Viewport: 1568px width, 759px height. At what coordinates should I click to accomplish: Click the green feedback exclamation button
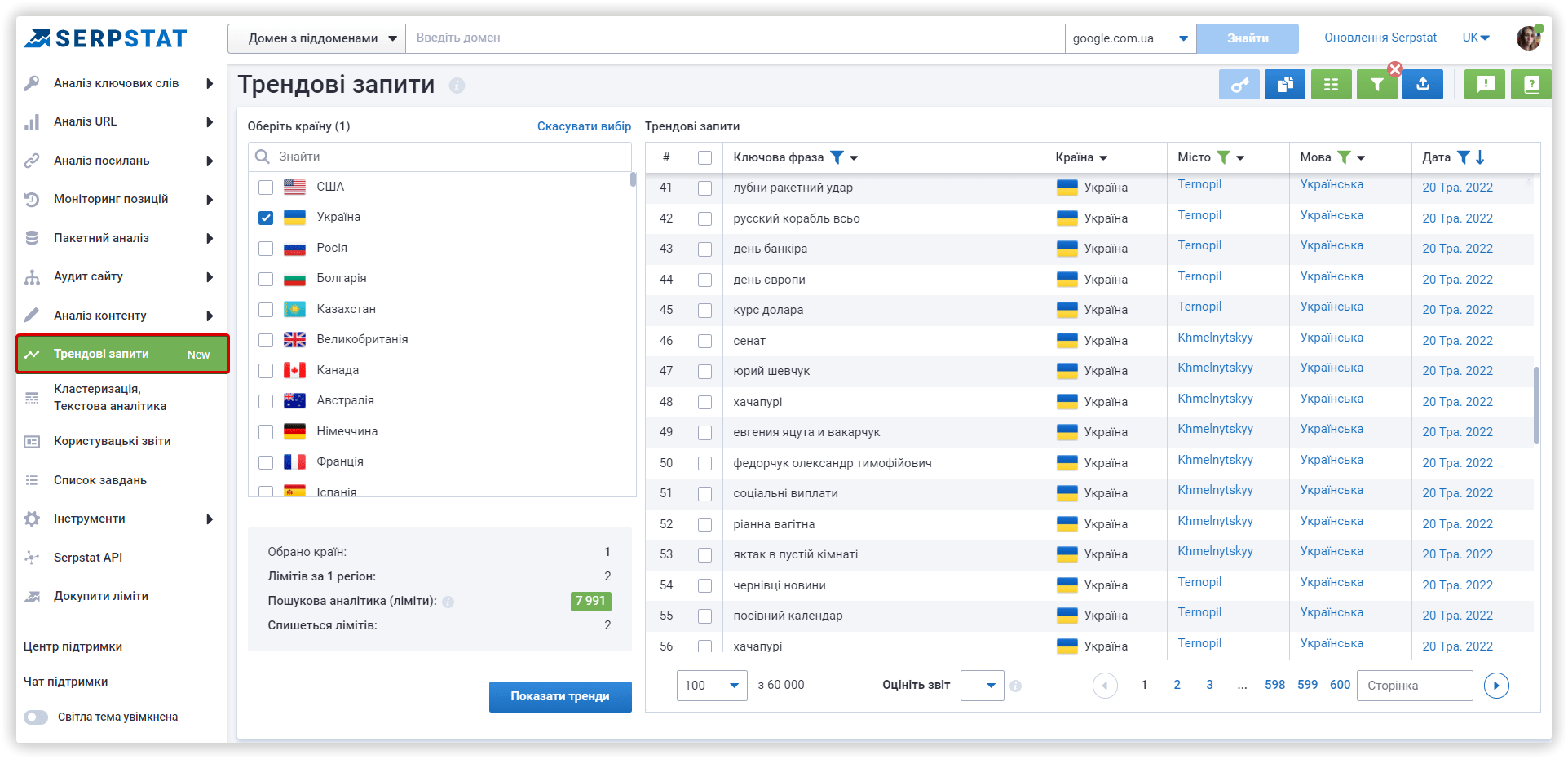(1484, 84)
